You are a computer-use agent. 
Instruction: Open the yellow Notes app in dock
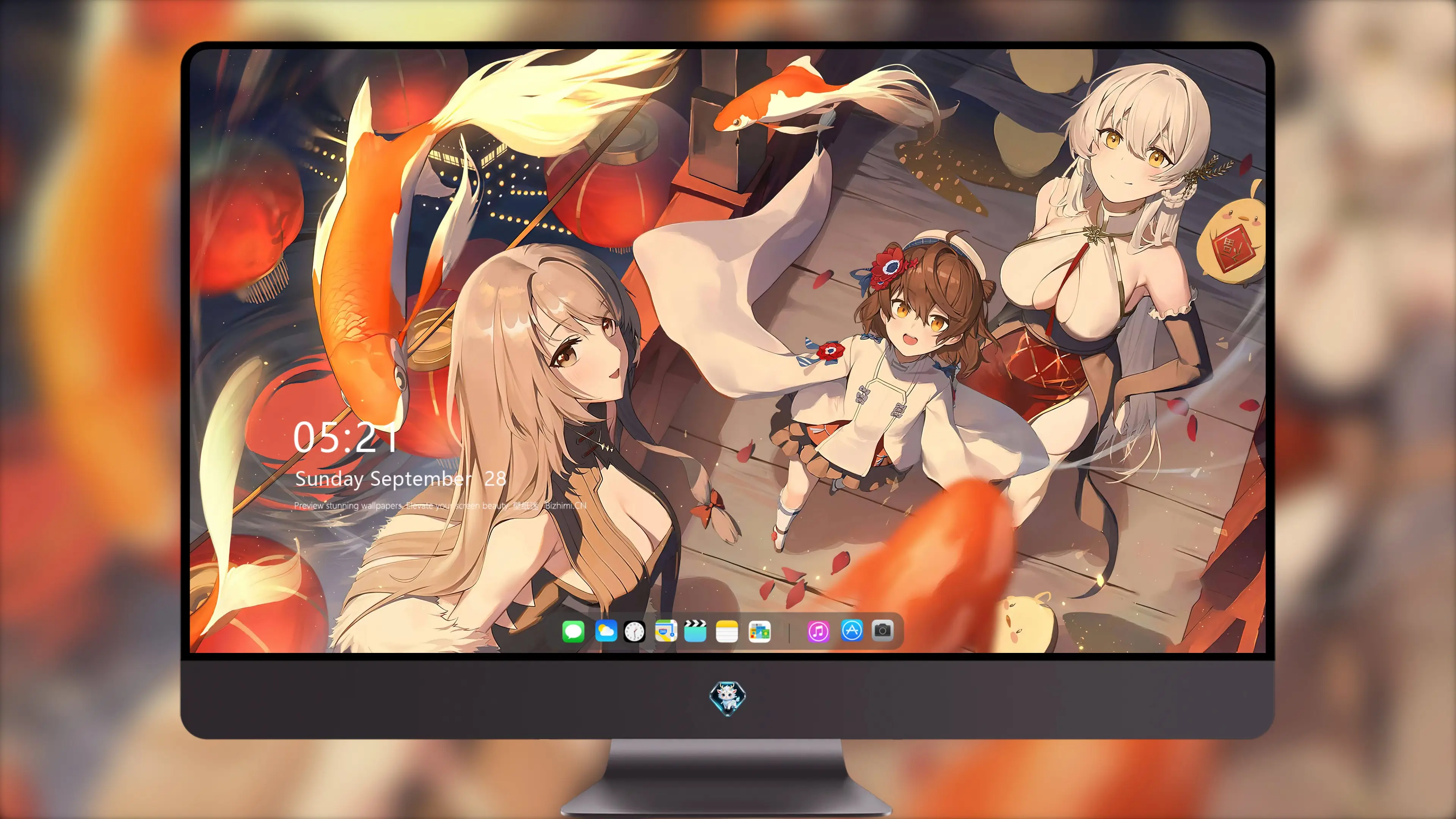727,631
